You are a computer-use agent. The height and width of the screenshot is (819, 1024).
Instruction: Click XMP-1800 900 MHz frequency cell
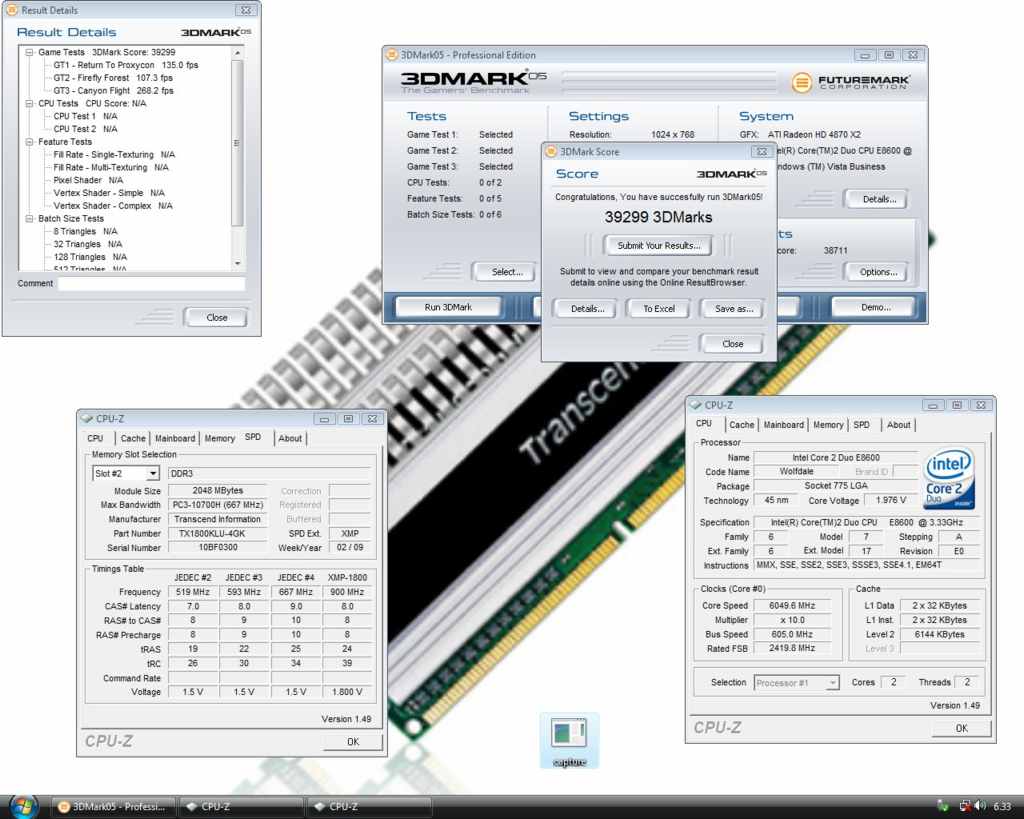coord(347,592)
